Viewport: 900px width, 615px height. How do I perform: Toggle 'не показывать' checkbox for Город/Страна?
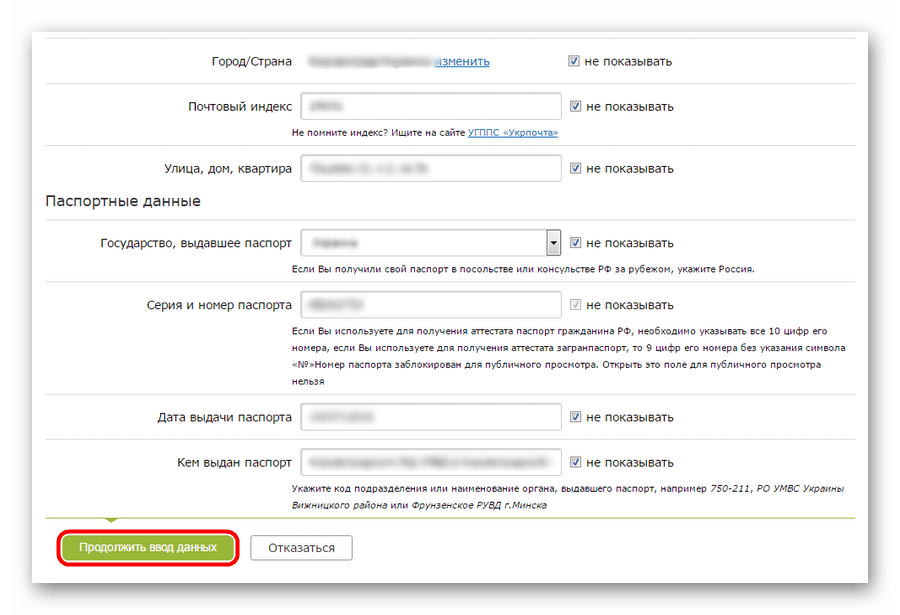[x=573, y=61]
